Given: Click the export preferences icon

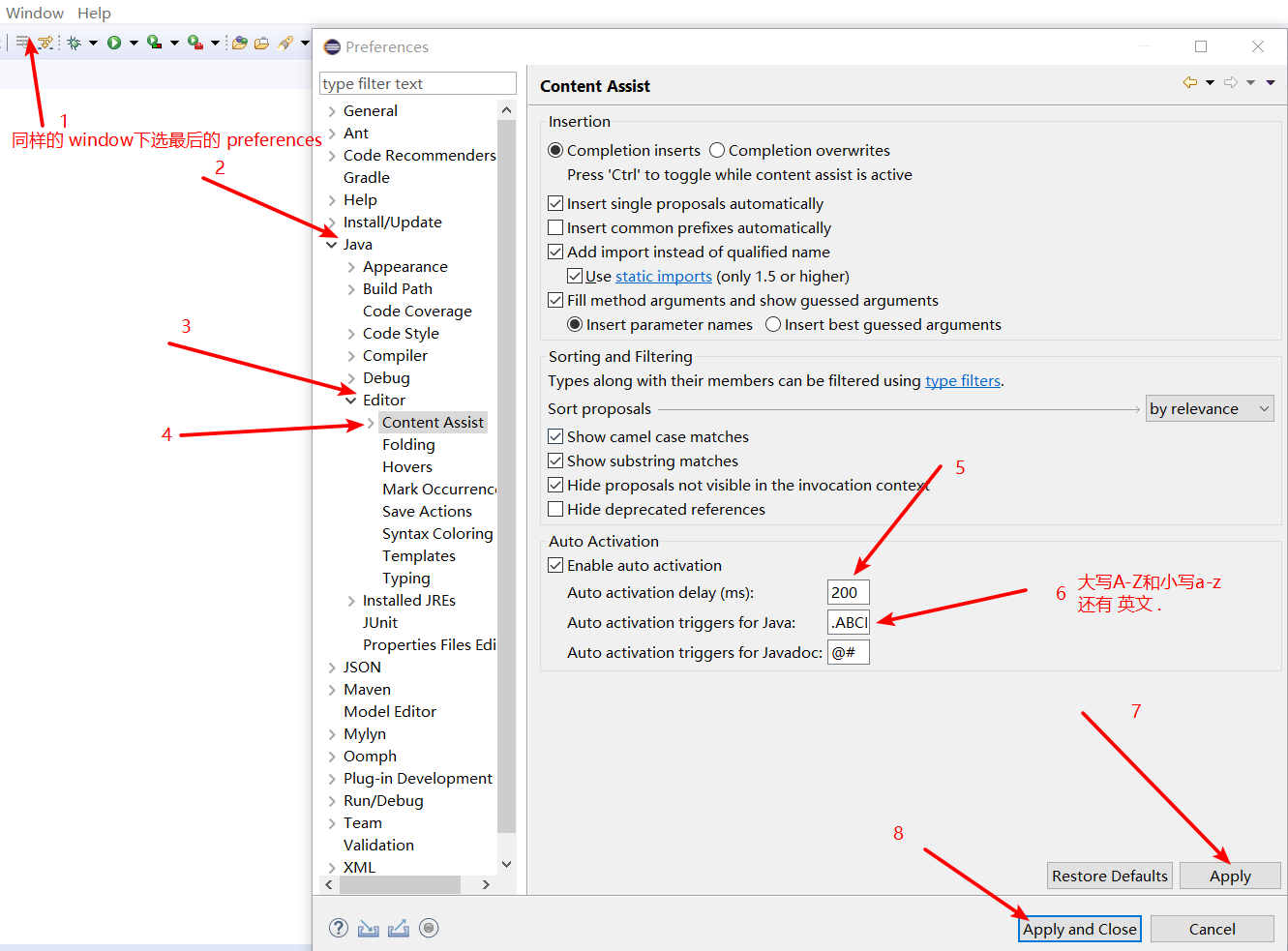Looking at the screenshot, I should (399, 928).
